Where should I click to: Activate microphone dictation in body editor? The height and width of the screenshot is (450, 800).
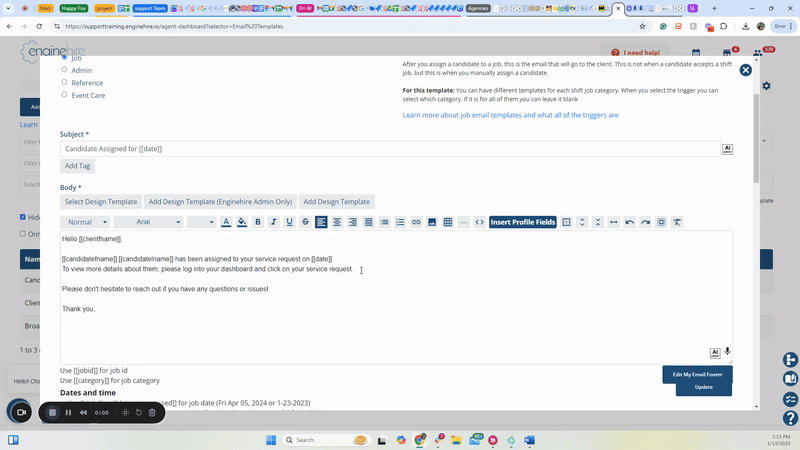727,352
